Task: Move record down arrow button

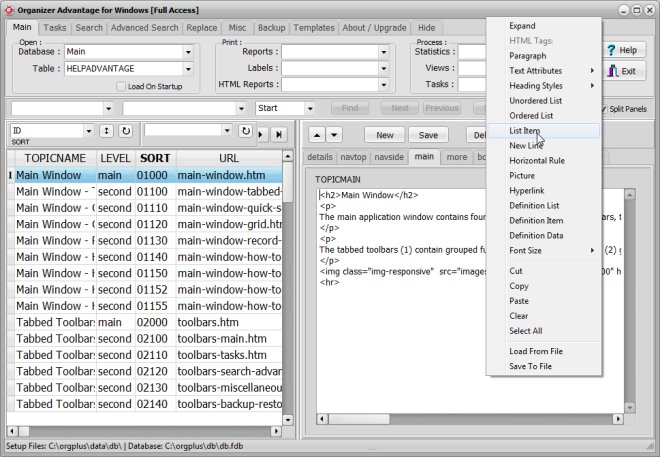Action: (334, 135)
